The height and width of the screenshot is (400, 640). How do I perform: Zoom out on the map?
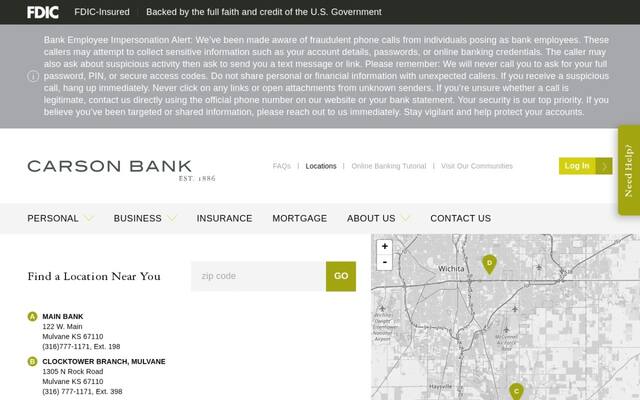384,262
